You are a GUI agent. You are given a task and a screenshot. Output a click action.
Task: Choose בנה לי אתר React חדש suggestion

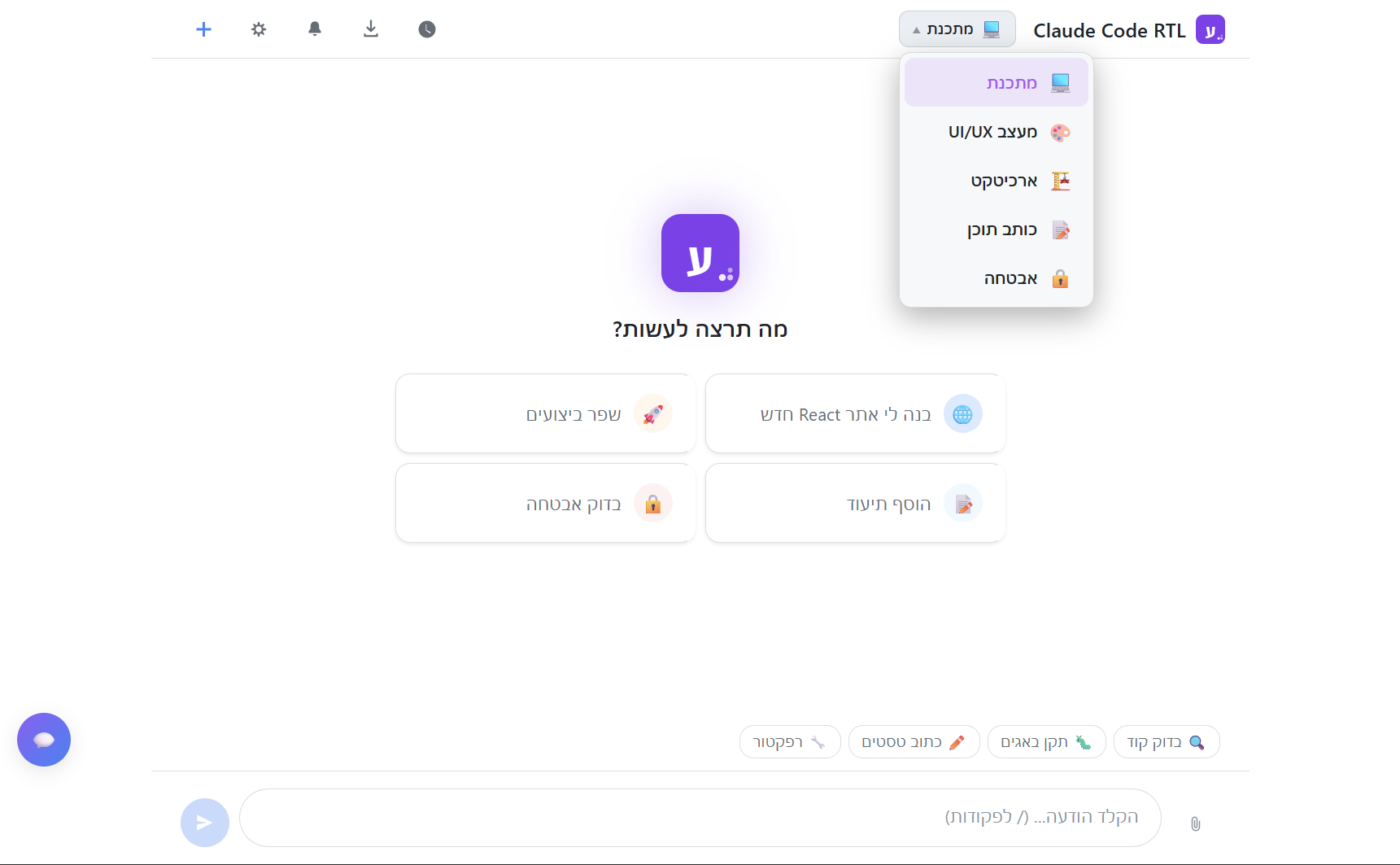856,413
